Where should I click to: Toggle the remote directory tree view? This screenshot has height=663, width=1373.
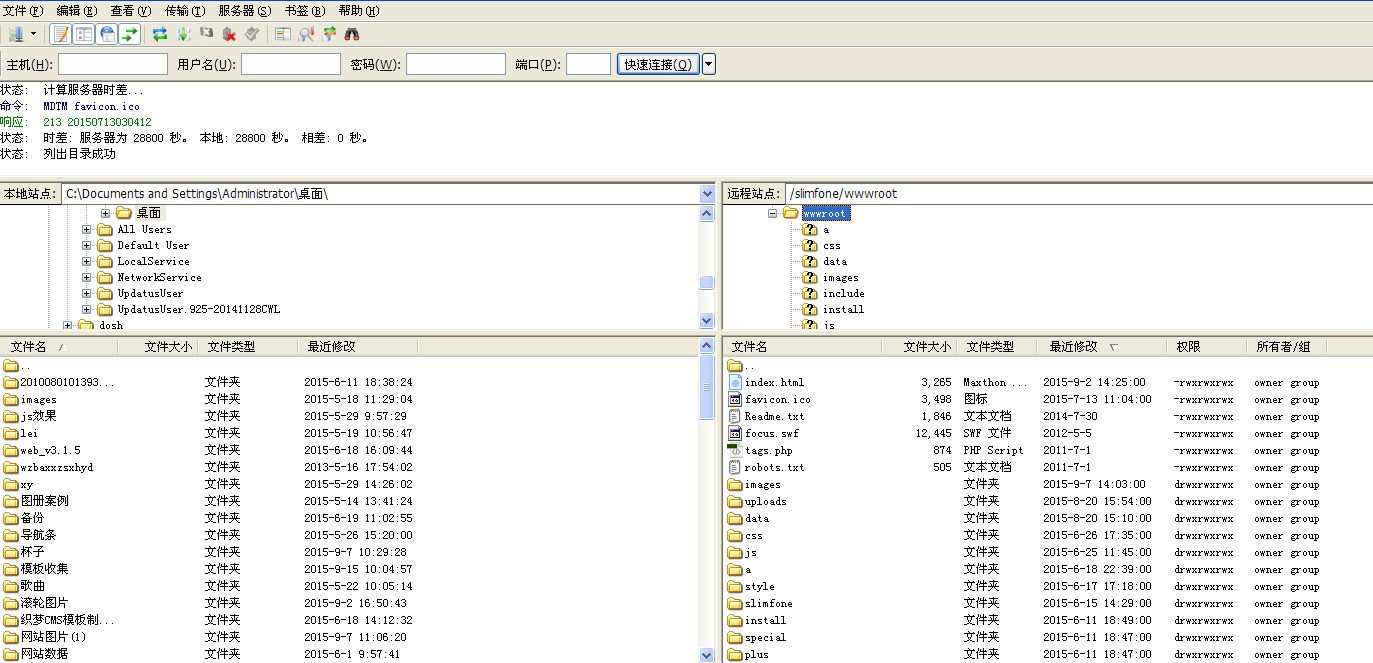tap(107, 34)
